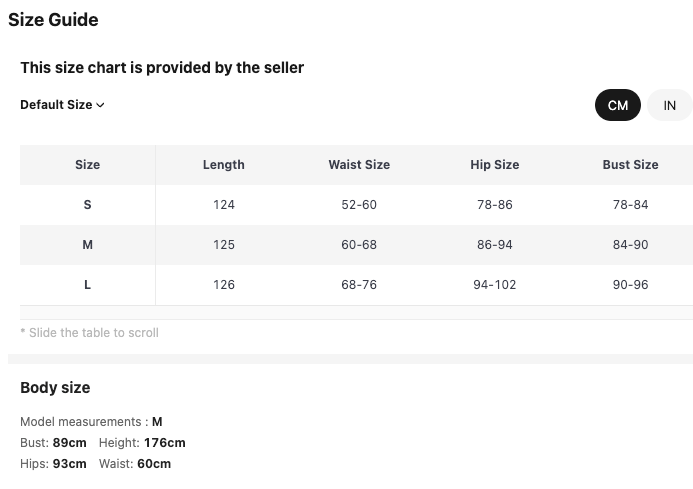This screenshot has height=489, width=693.
Task: Click the Body size heading
Action: tap(55, 388)
